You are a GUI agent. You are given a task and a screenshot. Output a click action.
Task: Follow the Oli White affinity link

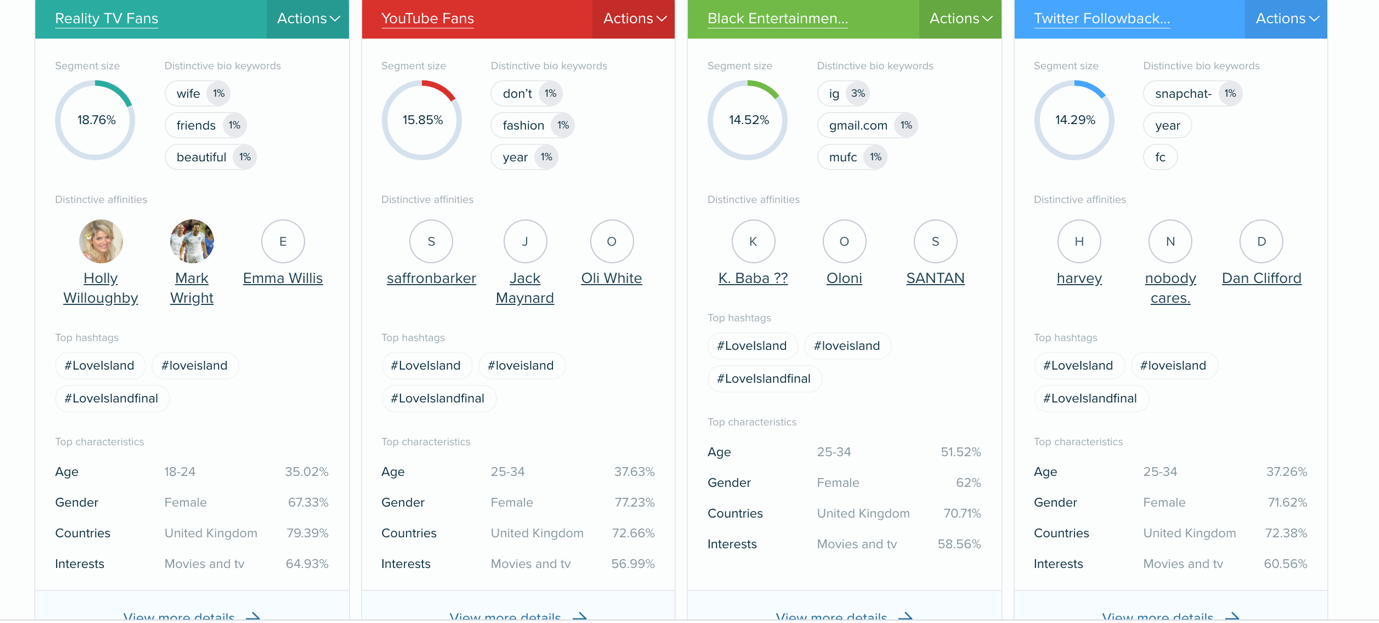[611, 278]
